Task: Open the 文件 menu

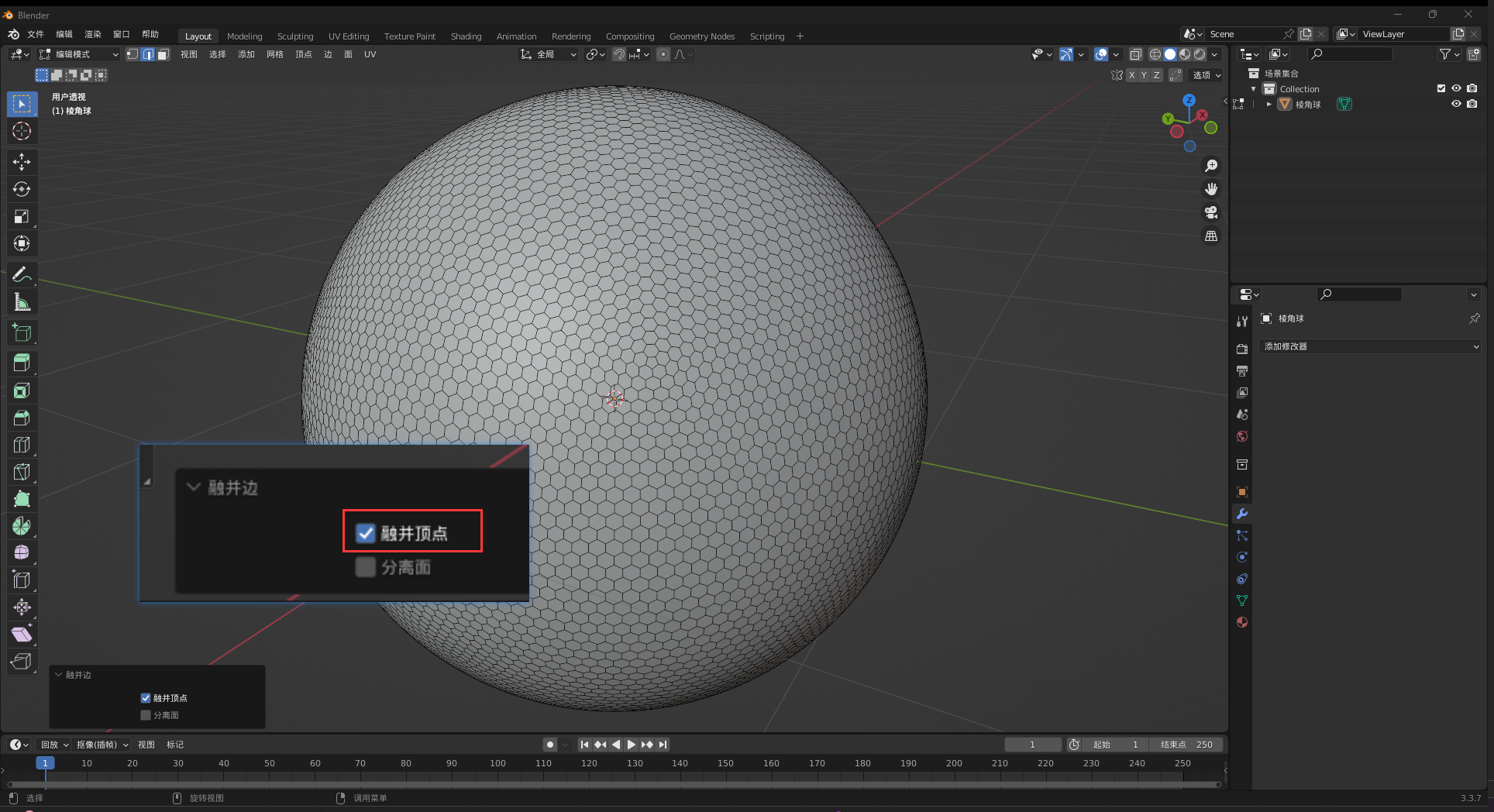Action: point(36,34)
